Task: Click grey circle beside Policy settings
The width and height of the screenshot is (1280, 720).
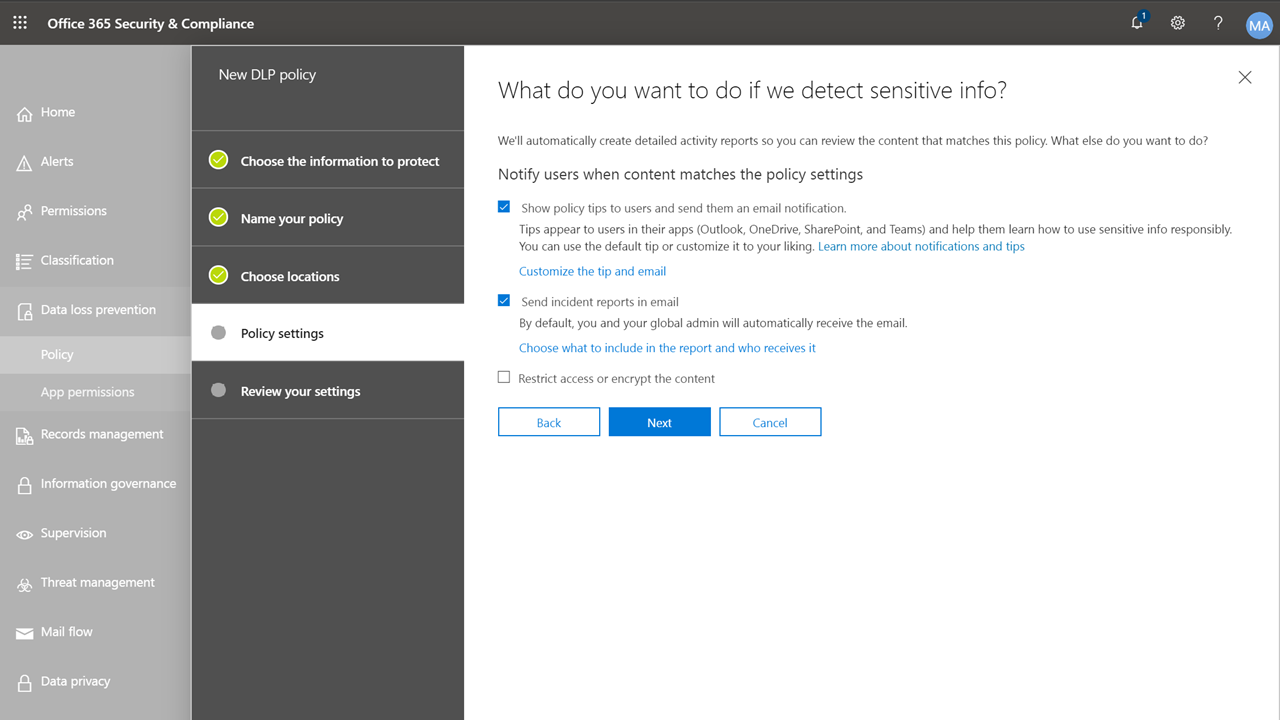Action: (x=218, y=333)
